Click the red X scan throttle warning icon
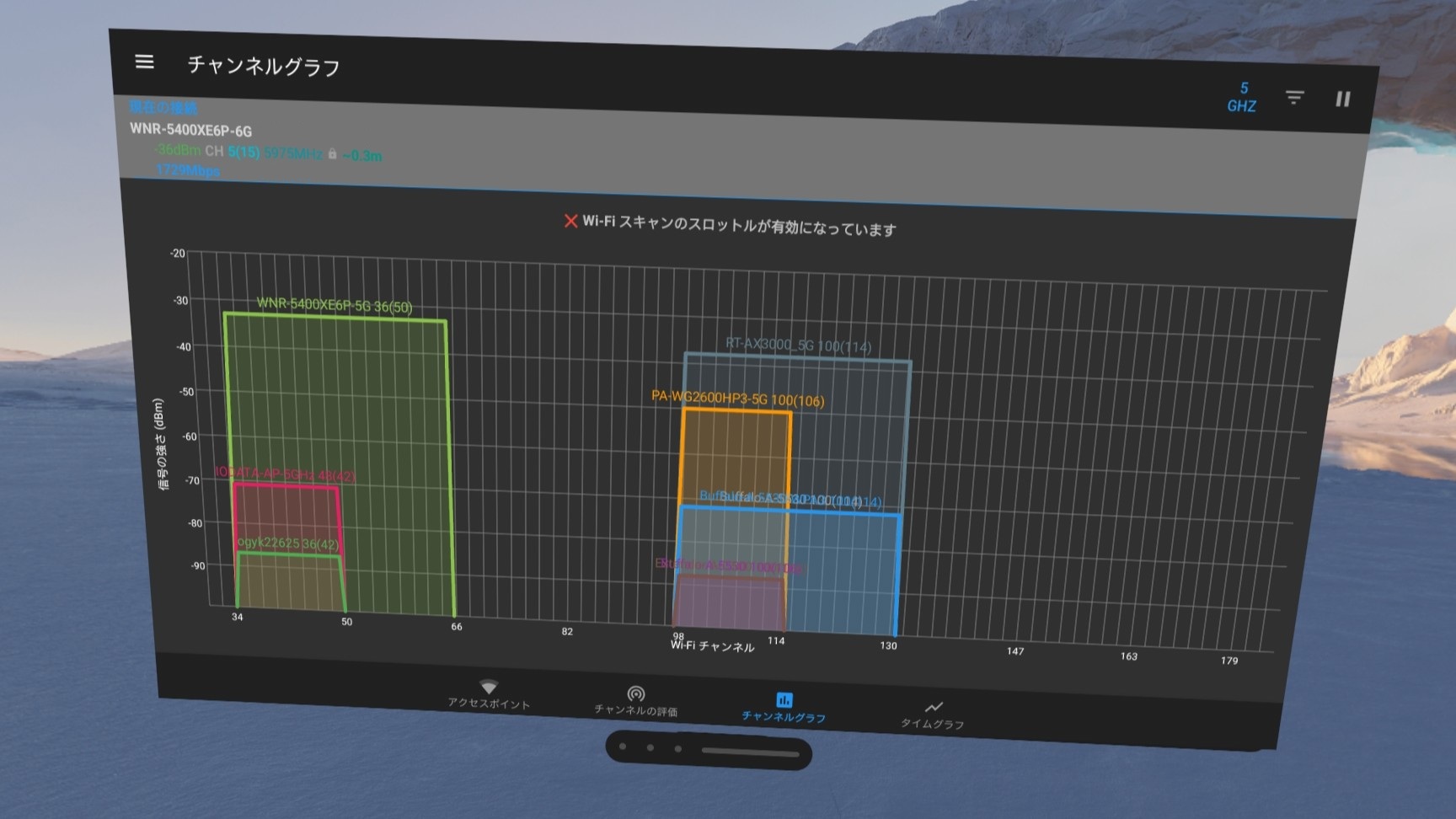 tap(570, 221)
